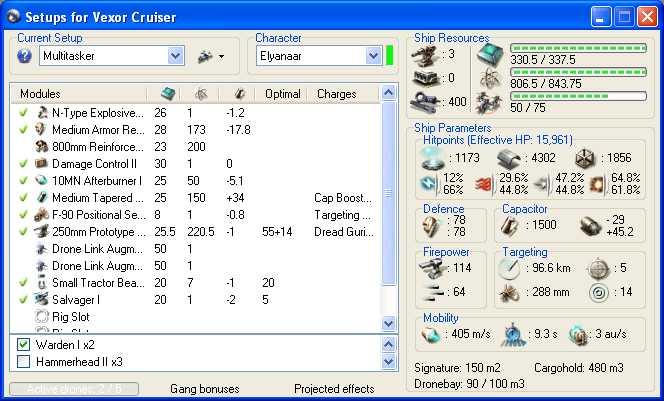Select the empty Rig Slot row
The height and width of the screenshot is (401, 664).
tap(196, 317)
